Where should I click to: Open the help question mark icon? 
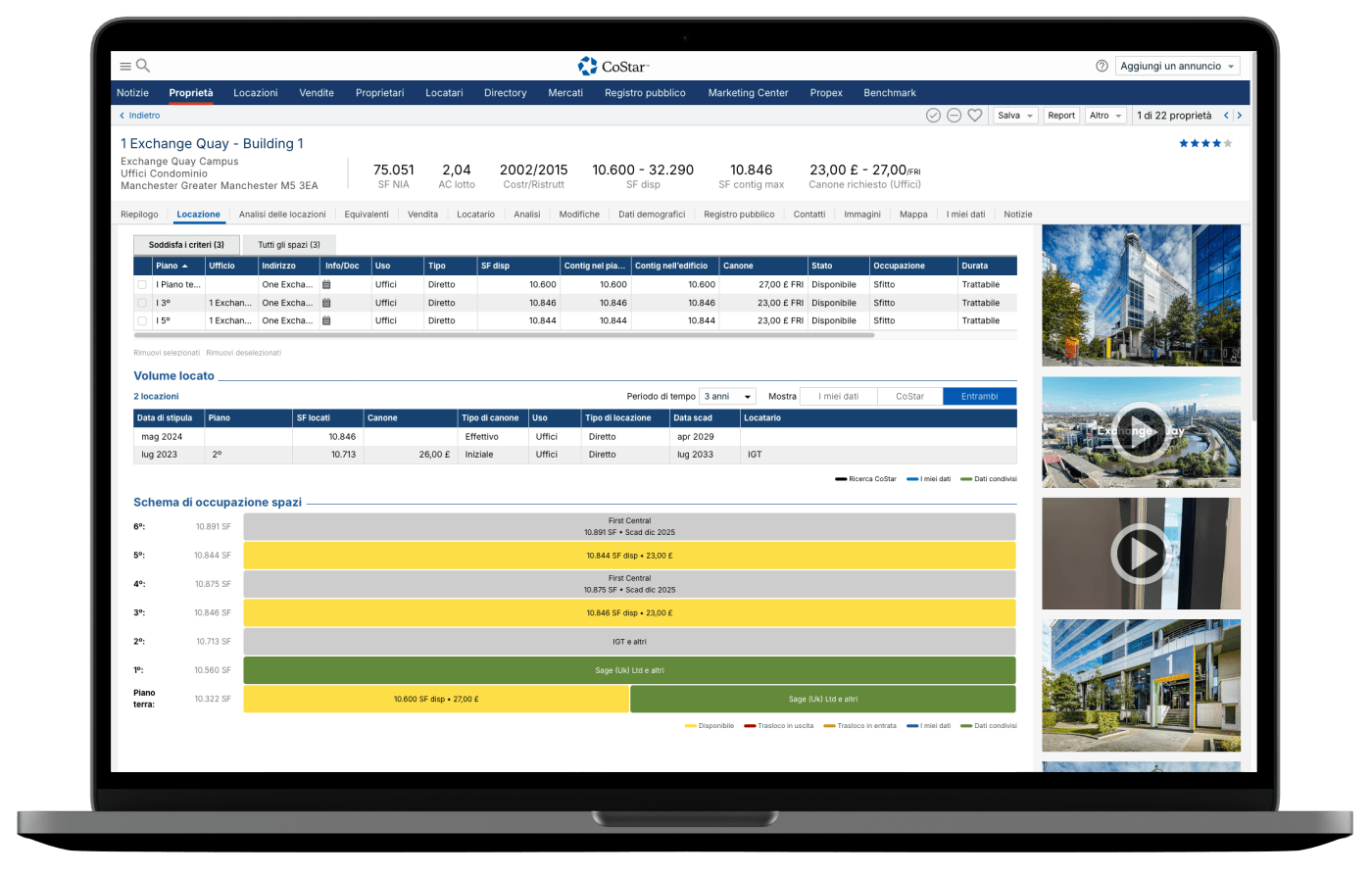(x=1102, y=66)
